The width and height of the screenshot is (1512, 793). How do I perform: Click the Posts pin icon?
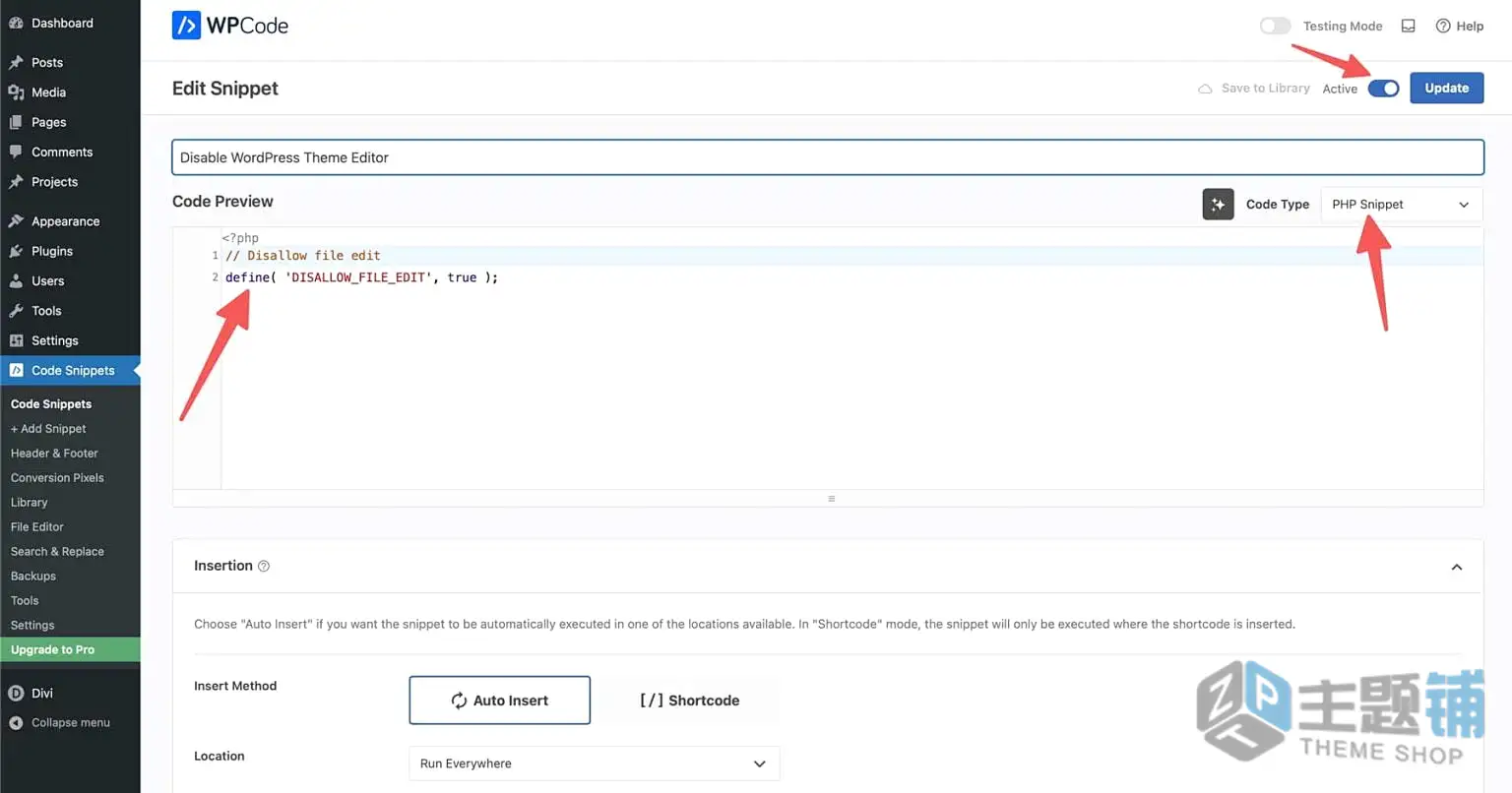(16, 62)
